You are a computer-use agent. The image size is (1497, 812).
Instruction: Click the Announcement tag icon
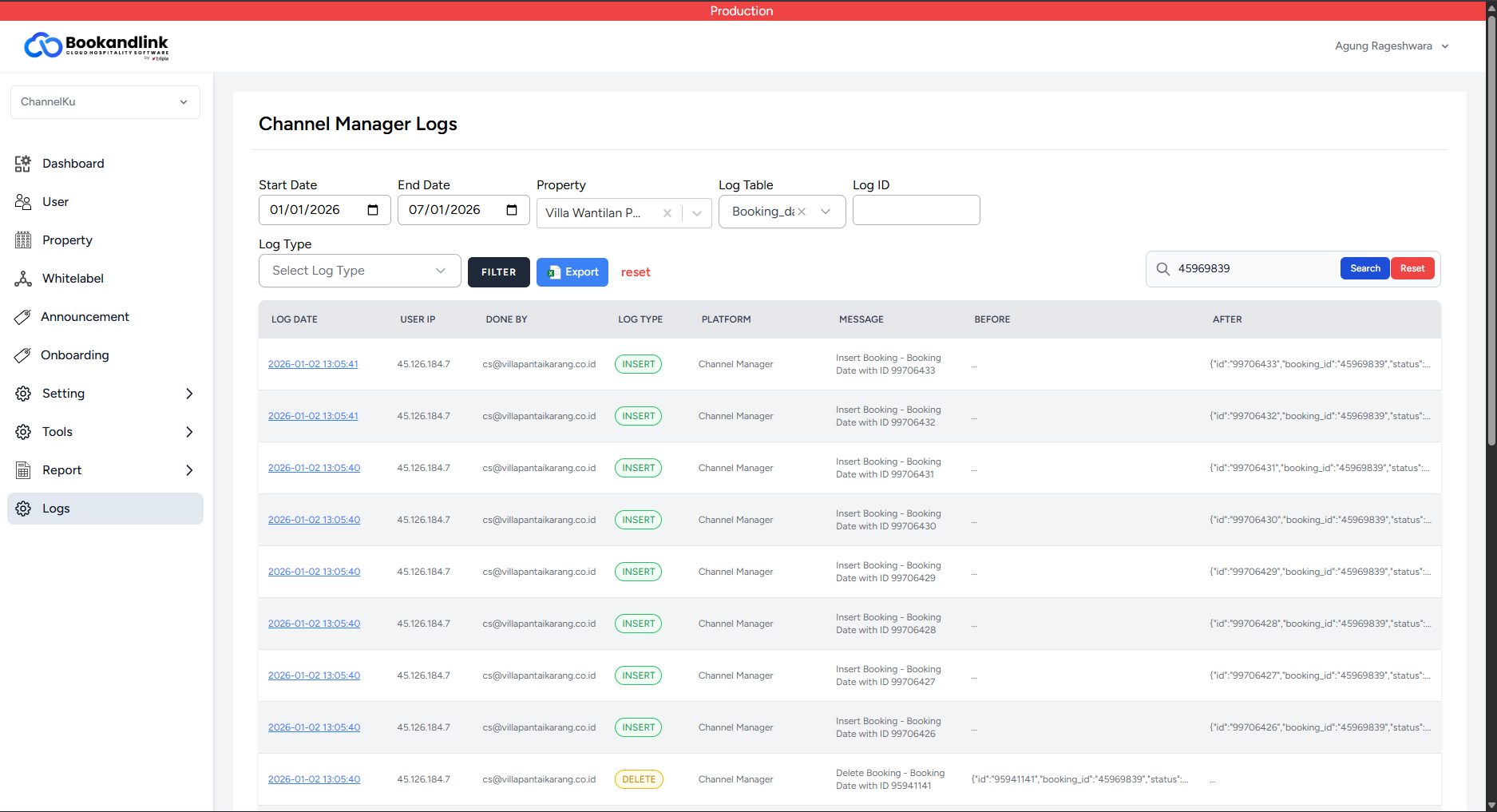coord(22,317)
